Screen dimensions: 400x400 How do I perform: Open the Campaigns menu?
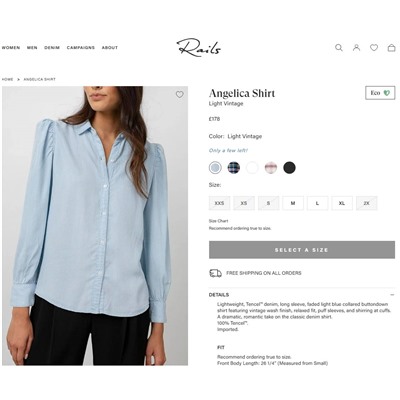tap(81, 48)
